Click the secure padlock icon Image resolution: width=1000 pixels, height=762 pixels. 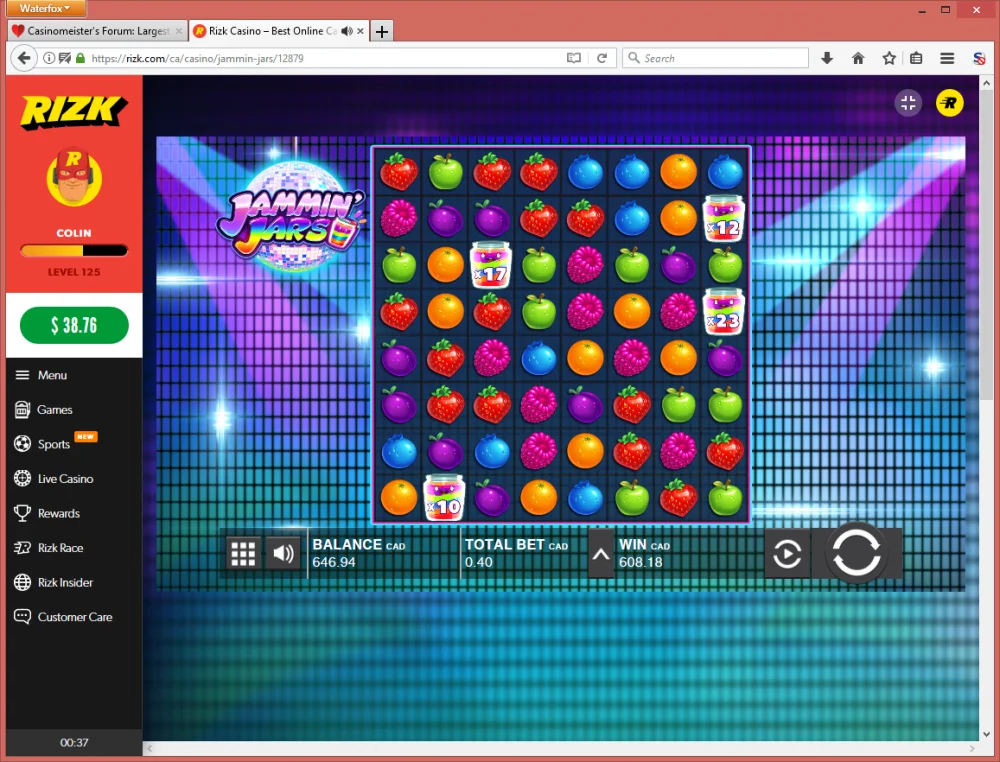click(80, 58)
